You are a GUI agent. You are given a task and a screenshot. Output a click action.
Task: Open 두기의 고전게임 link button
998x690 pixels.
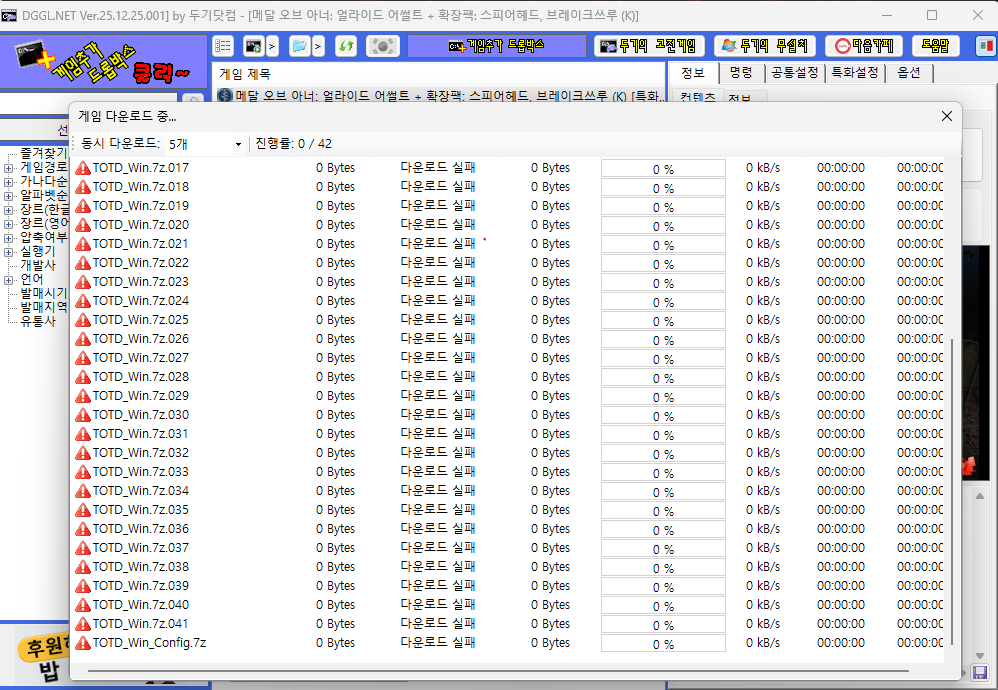[x=649, y=46]
